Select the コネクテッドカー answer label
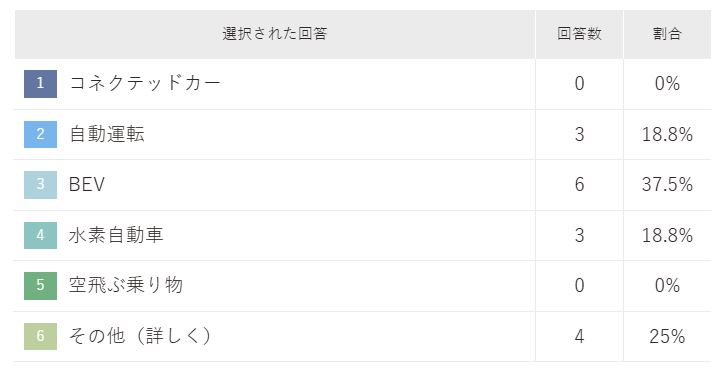Viewport: 722px width, 380px height. pos(145,83)
